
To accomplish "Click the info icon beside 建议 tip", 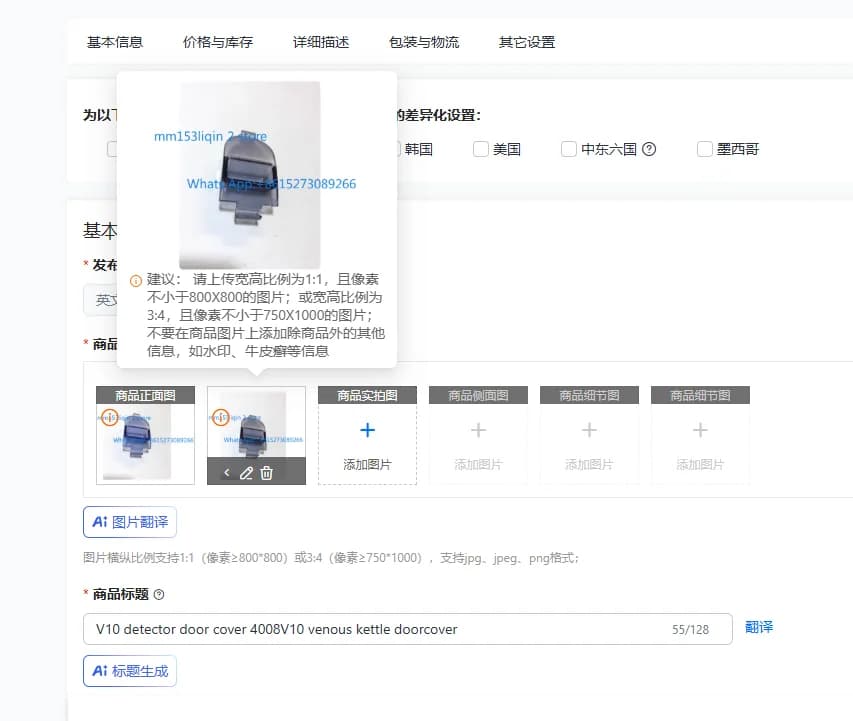I will (x=135, y=281).
